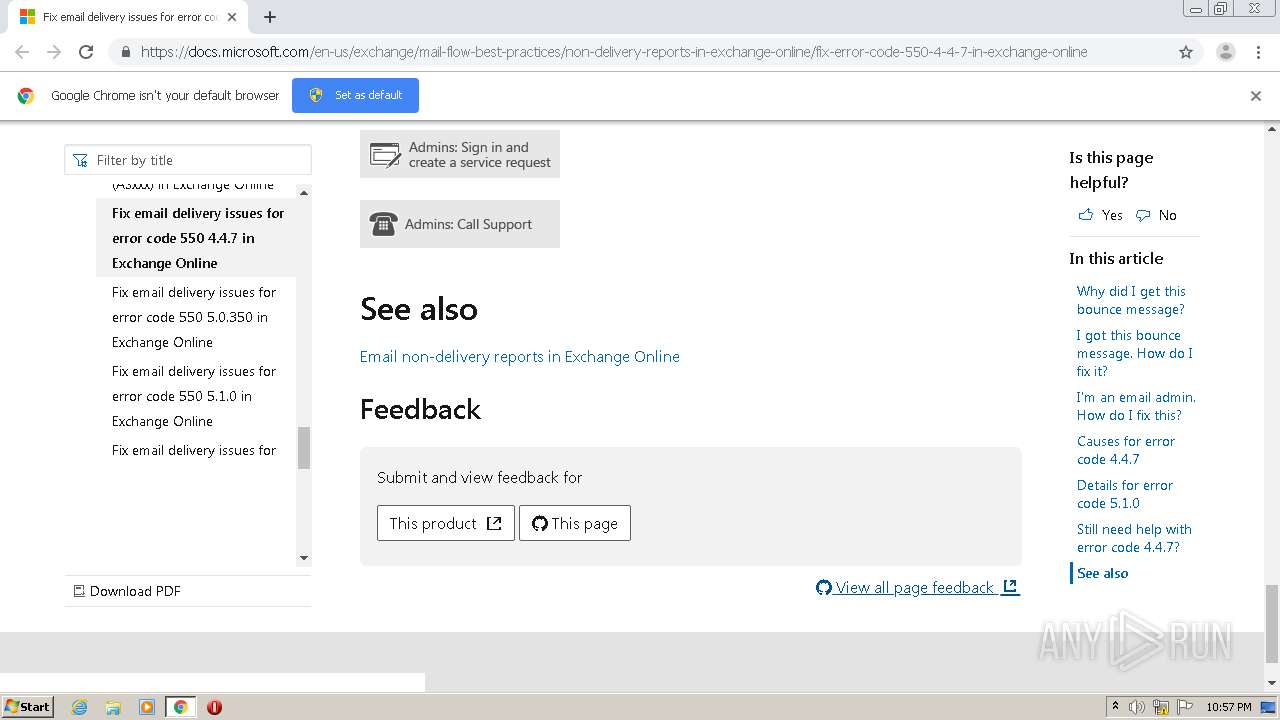Click the table of contents scrollbar thumb

304,448
